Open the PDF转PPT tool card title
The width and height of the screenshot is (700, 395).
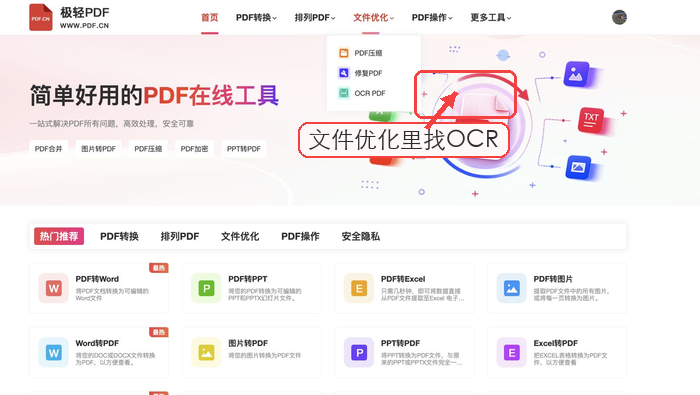(247, 279)
